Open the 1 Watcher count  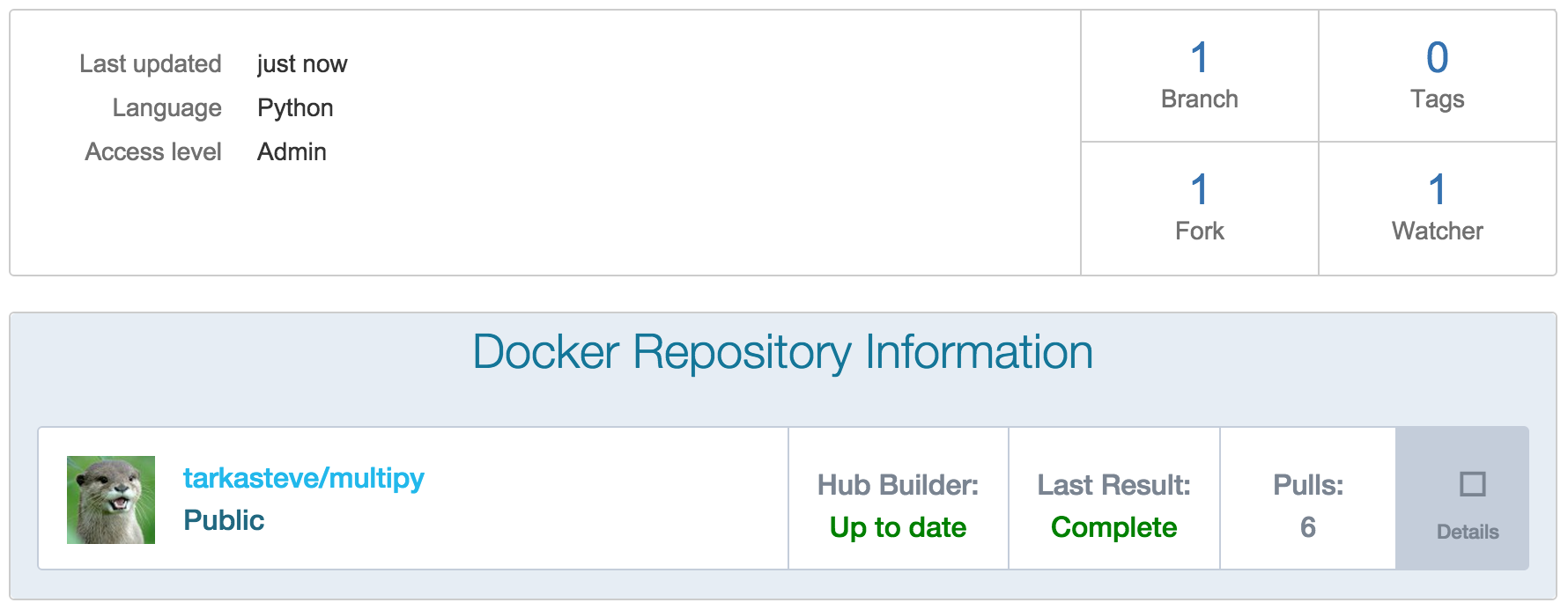click(x=1437, y=190)
